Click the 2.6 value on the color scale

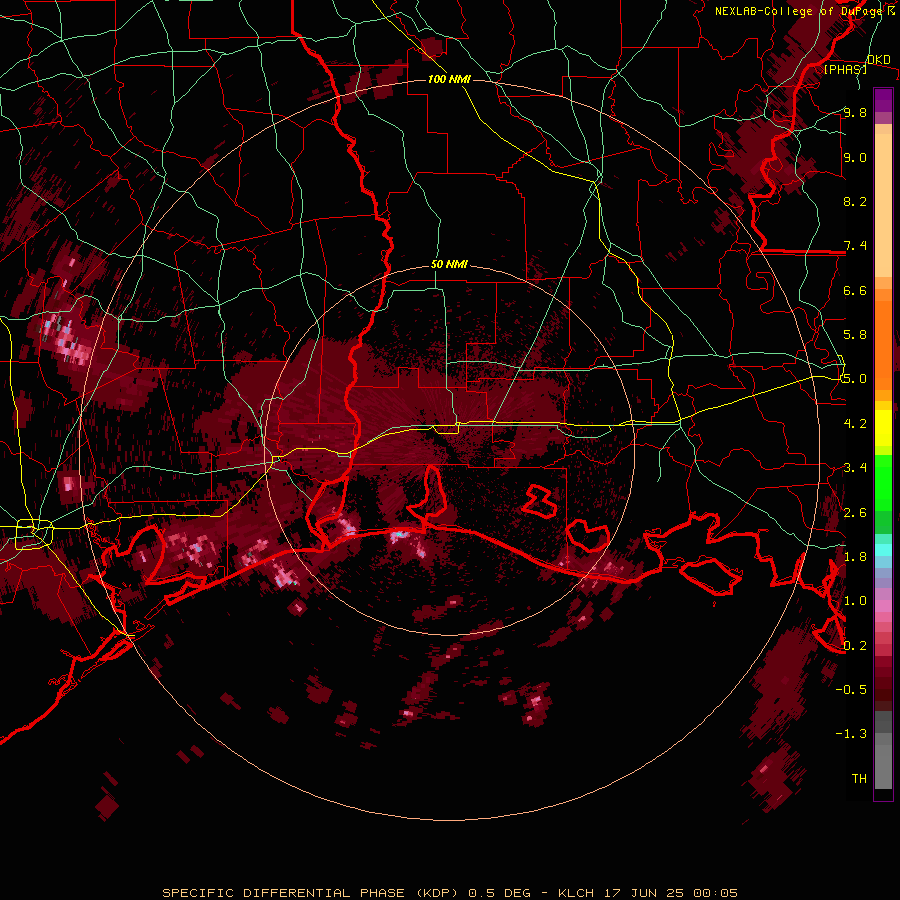tap(855, 513)
